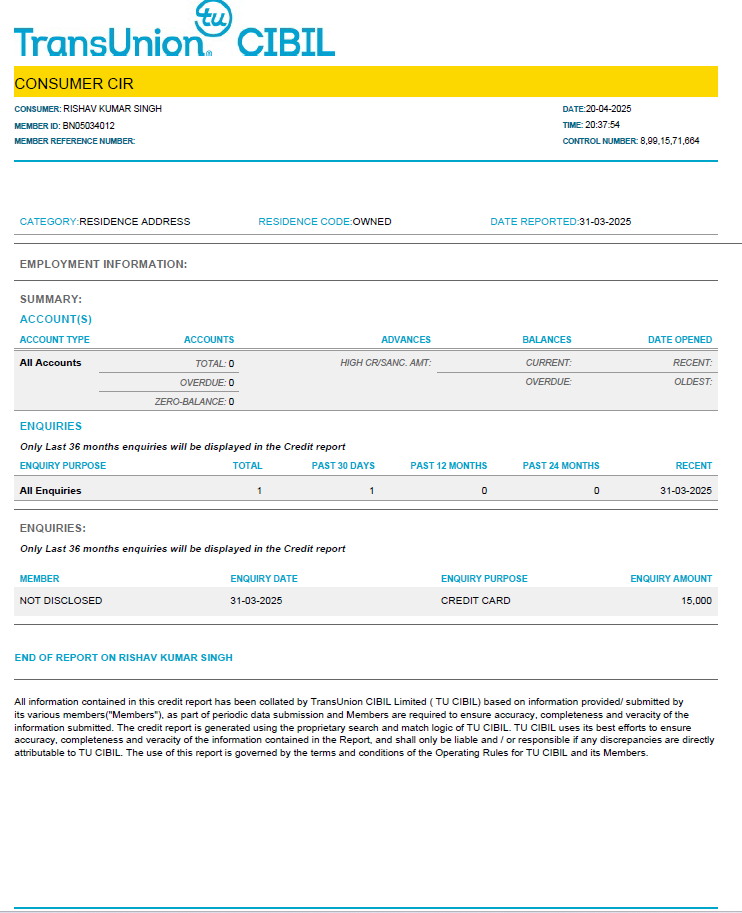Screen dimensions: 742x913
Task: Click the report time 20:37:54
Action: [x=602, y=125]
